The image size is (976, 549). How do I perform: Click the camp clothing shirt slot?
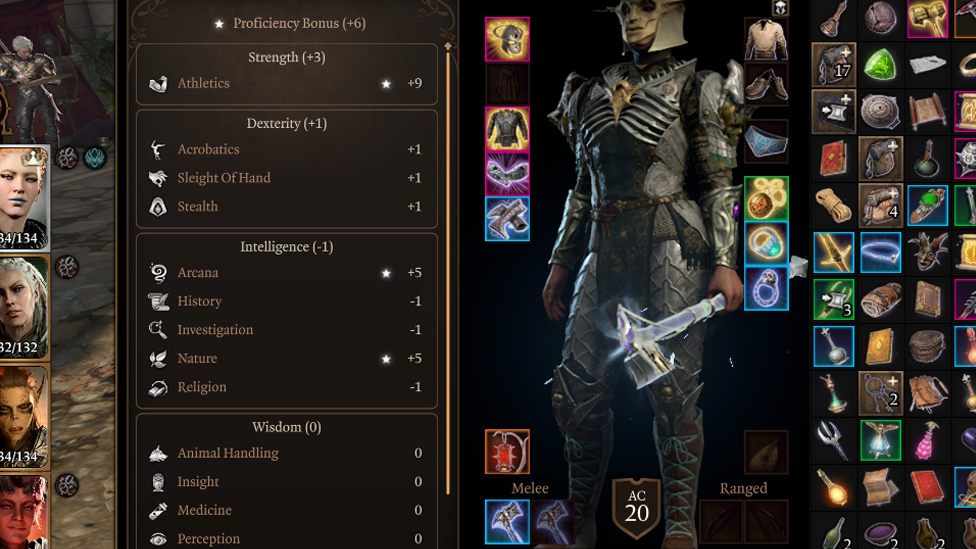[x=766, y=39]
